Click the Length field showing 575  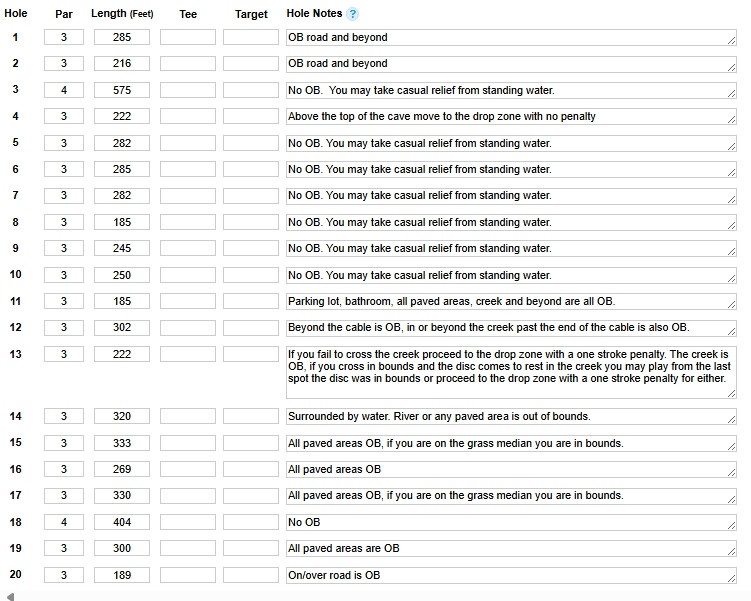(x=122, y=90)
